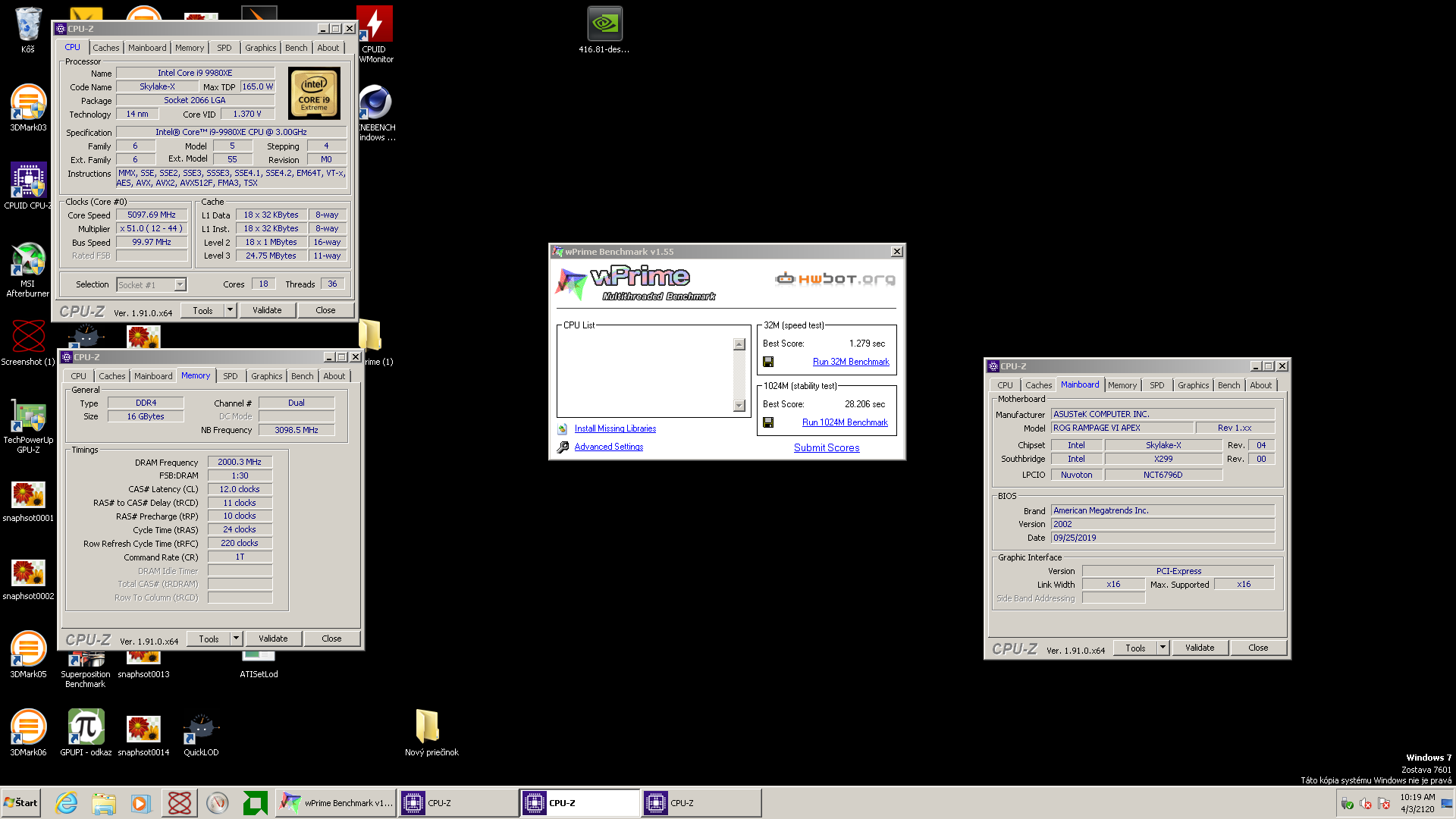Launch CPUID CPU-Z desktop shortcut
The width and height of the screenshot is (1456, 819).
(x=28, y=186)
